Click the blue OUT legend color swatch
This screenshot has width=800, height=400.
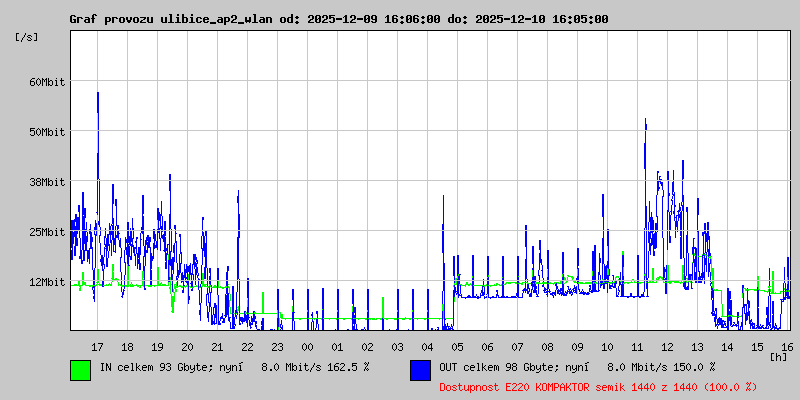tap(420, 369)
